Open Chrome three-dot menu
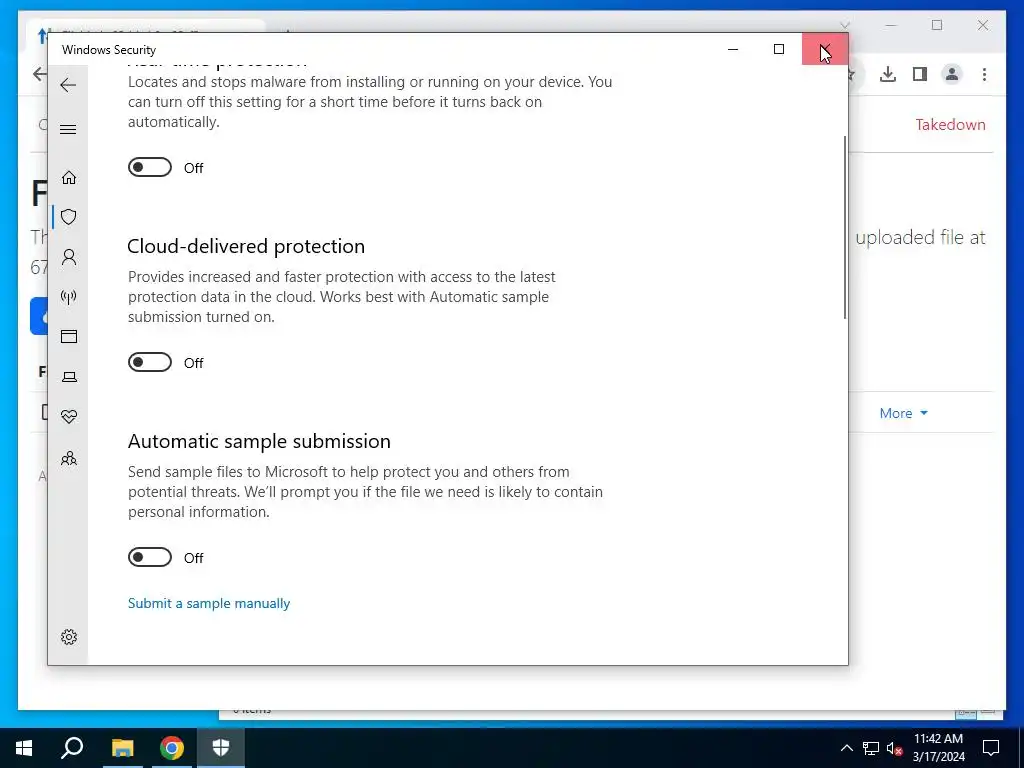This screenshot has width=1024, height=768. pos(984,74)
